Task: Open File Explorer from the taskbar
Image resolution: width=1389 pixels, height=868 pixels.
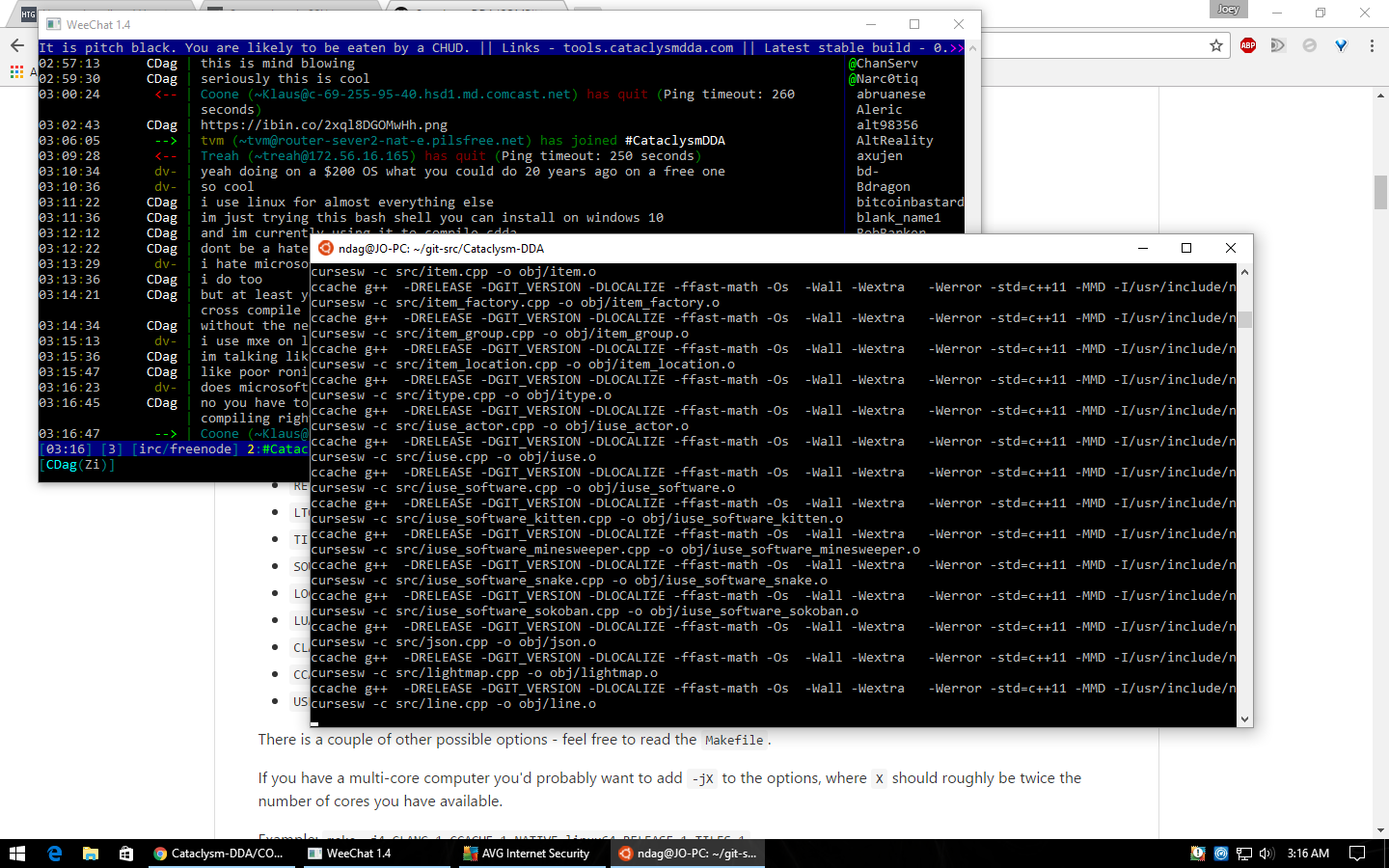Action: coord(91,854)
